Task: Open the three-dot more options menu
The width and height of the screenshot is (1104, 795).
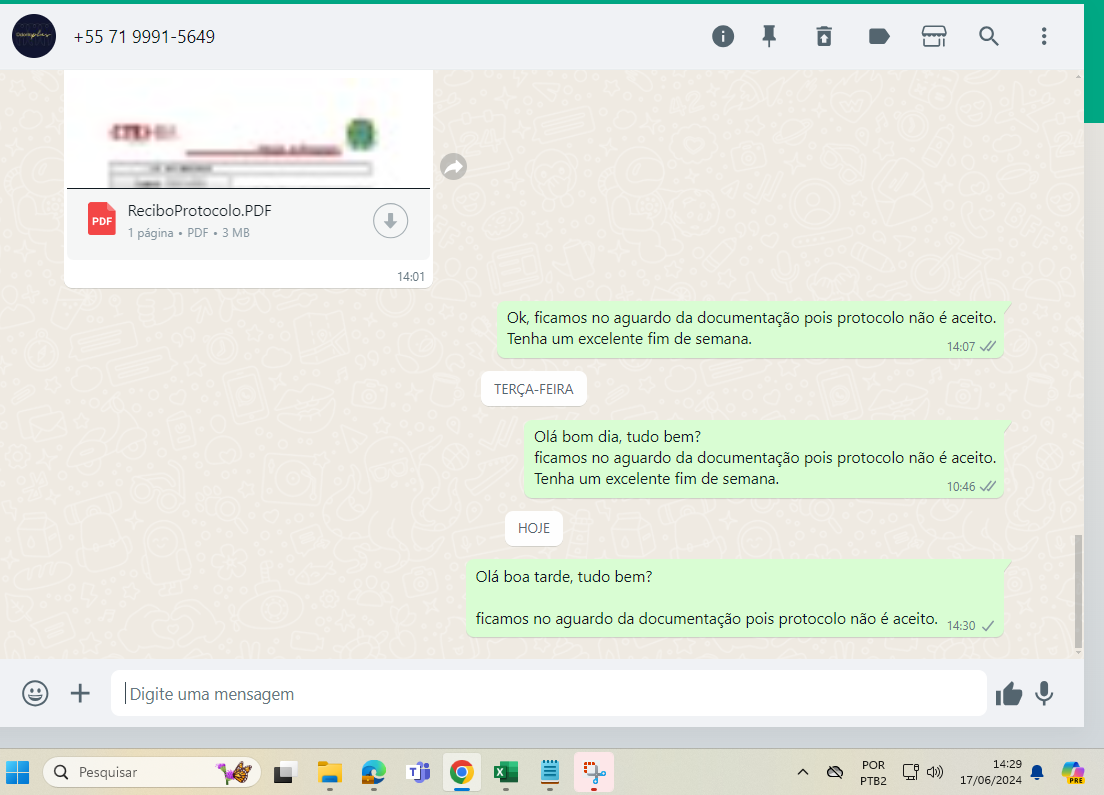Action: 1044,37
